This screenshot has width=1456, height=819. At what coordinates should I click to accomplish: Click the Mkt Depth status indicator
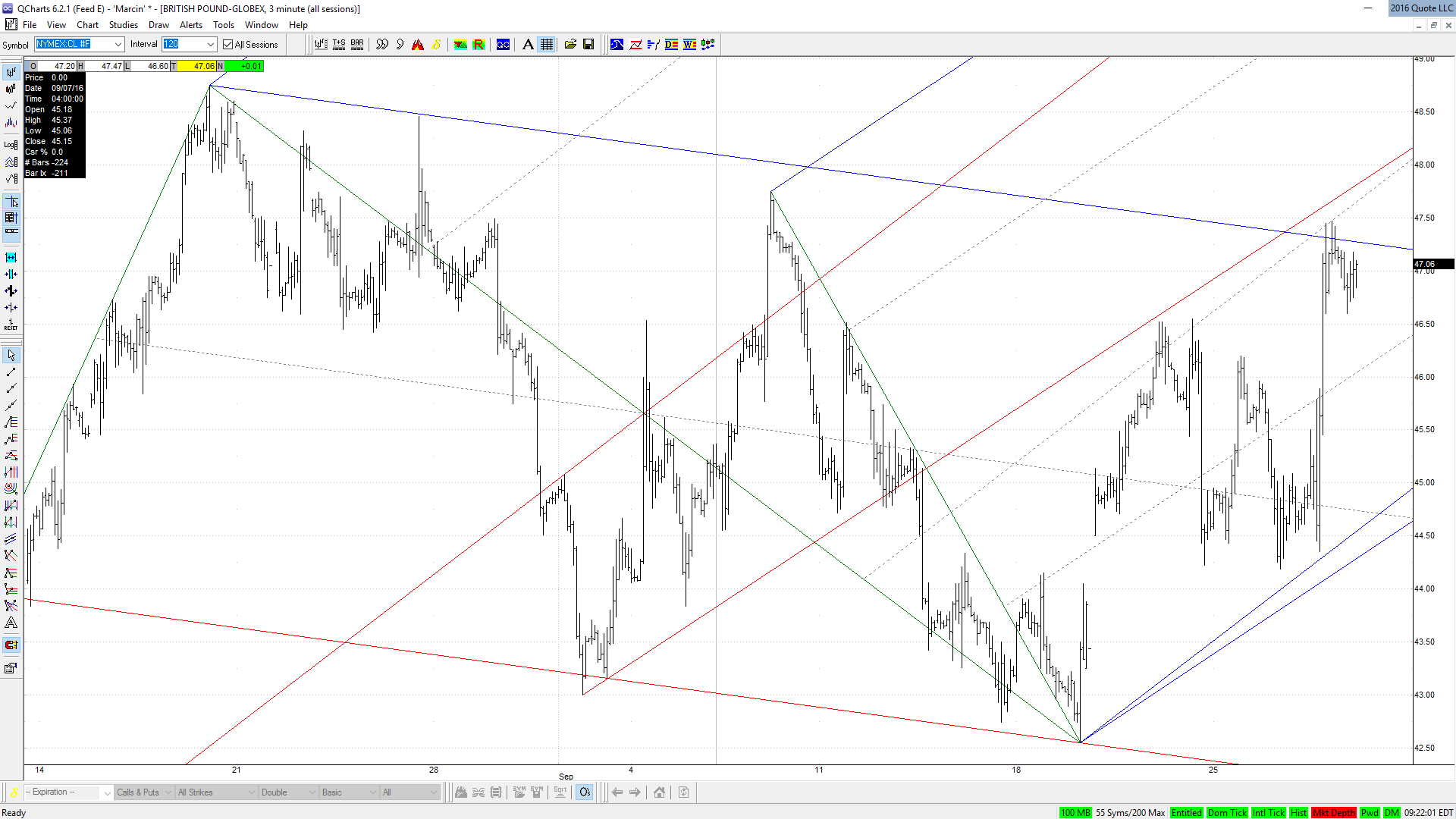tap(1334, 813)
